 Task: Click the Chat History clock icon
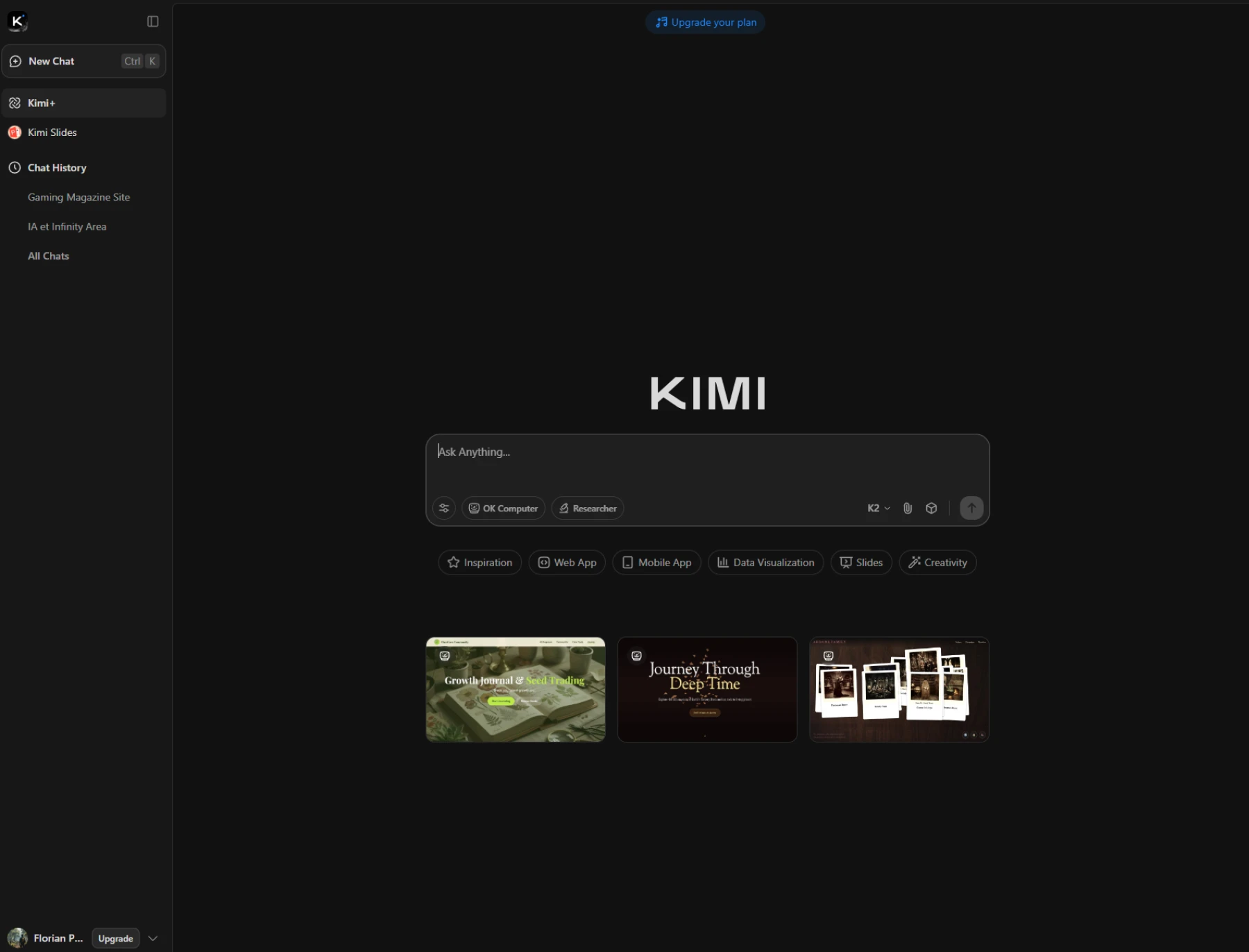15,167
